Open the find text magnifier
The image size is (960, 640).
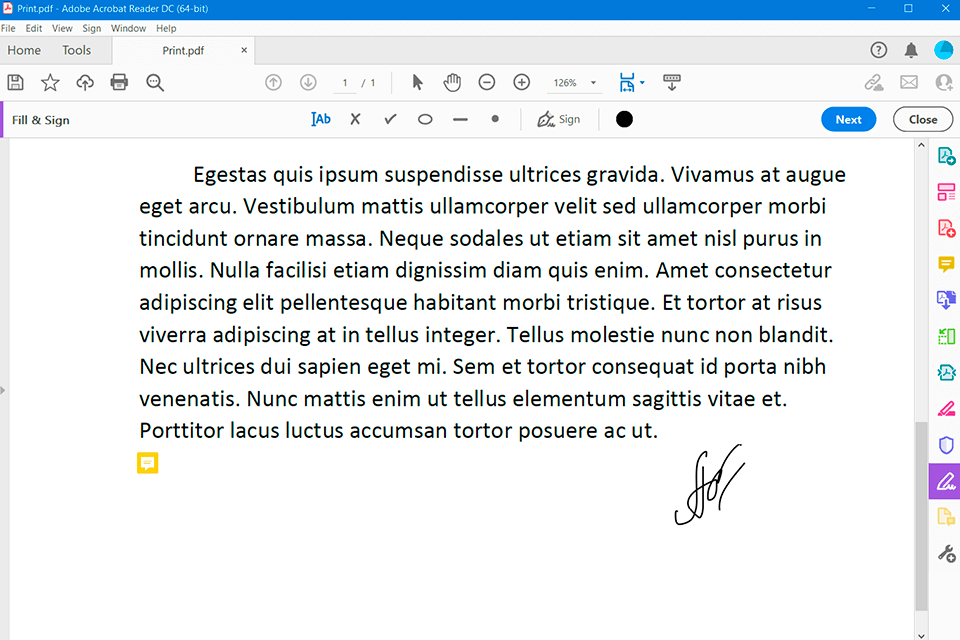tap(155, 83)
